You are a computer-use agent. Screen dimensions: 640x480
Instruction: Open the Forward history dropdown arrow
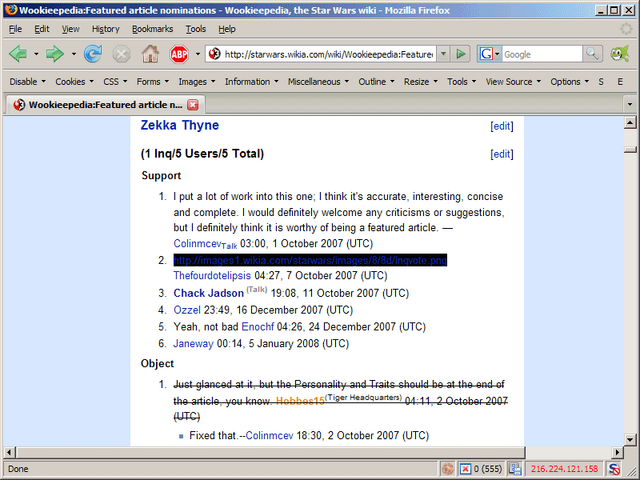73,54
